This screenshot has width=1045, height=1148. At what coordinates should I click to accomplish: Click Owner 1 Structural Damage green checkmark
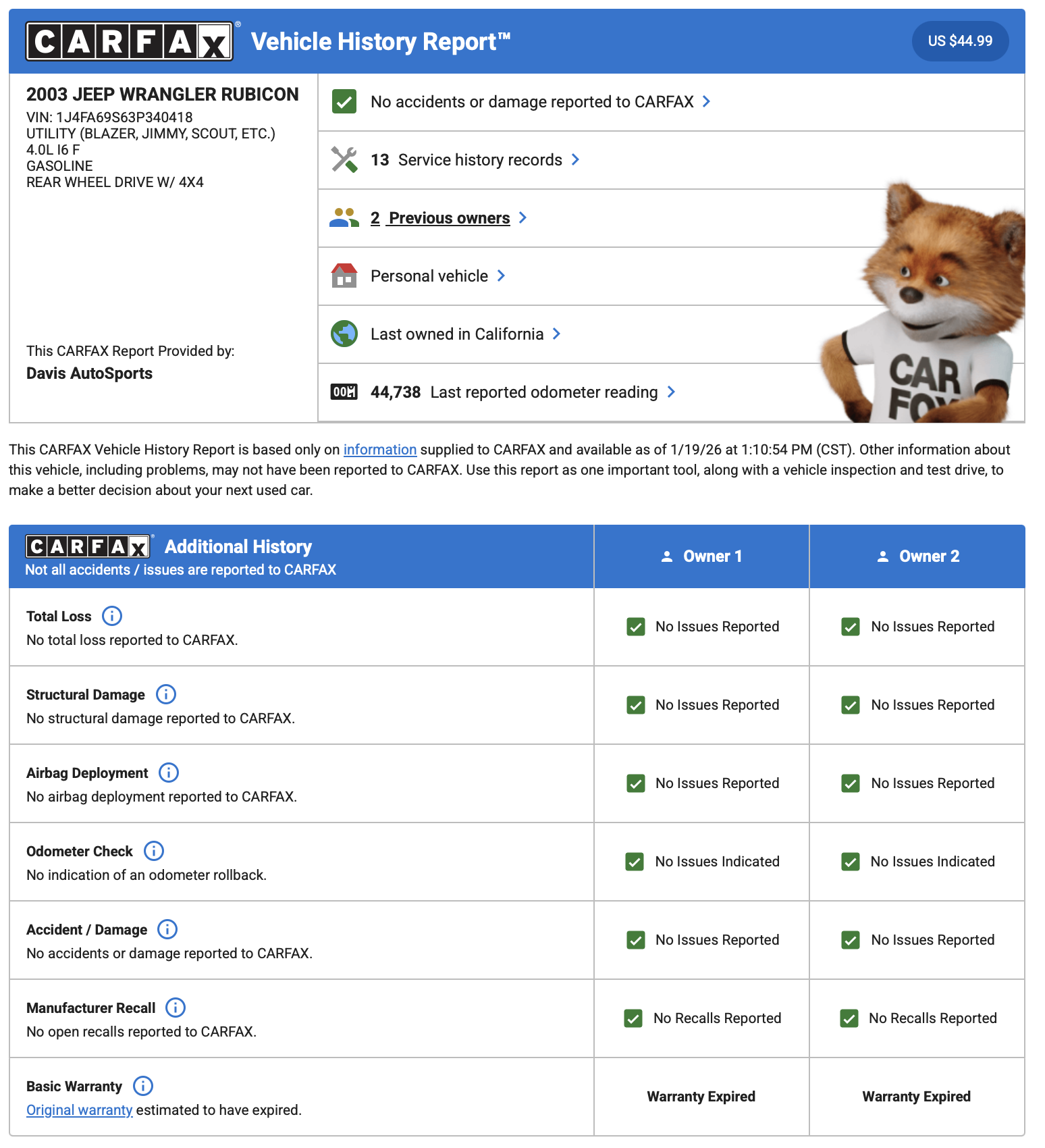point(636,705)
